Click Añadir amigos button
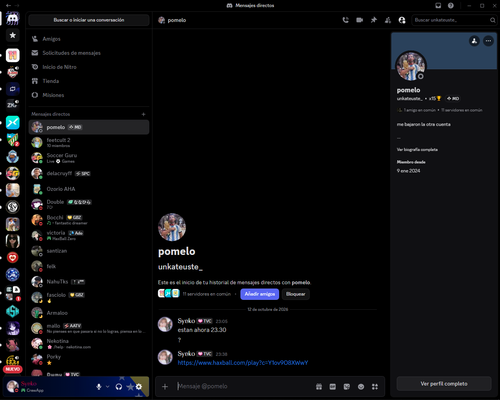This screenshot has width=500, height=400. tap(260, 294)
